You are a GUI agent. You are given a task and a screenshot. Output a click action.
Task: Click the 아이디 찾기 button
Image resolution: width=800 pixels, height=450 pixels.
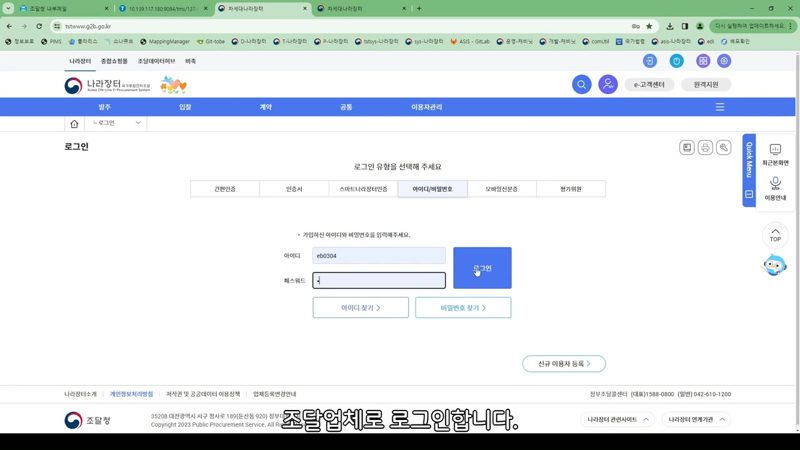(x=361, y=308)
